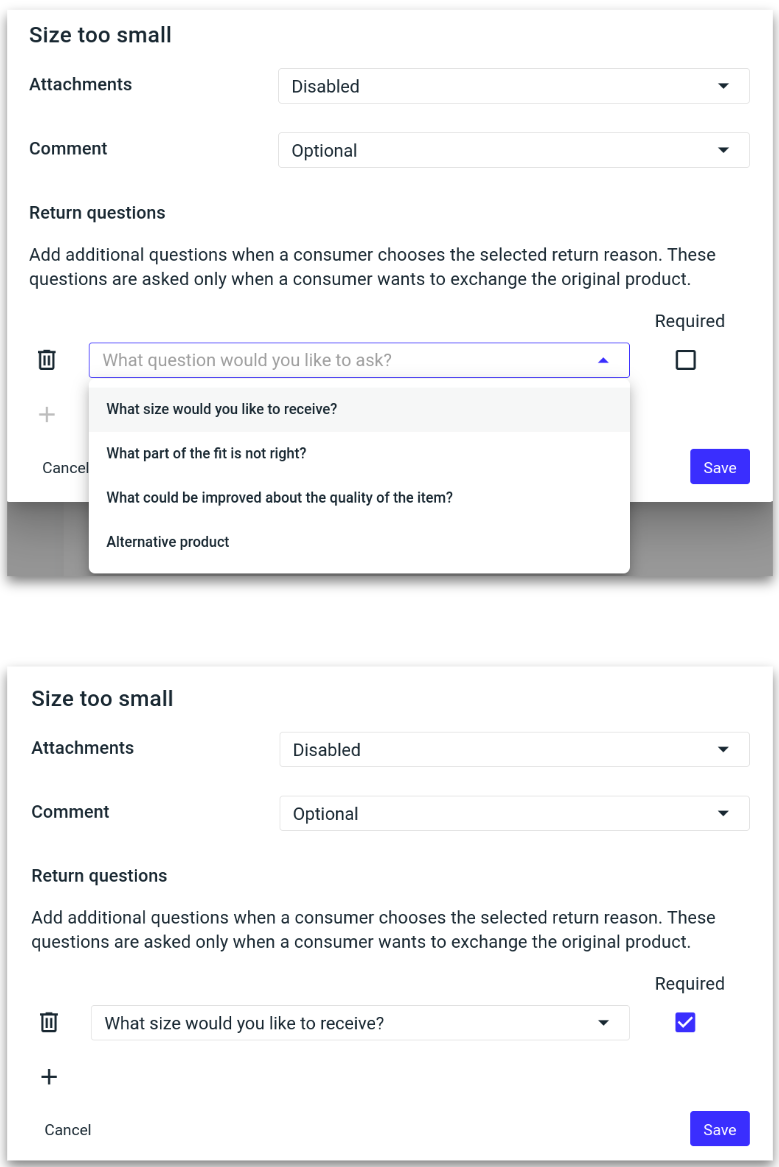Screen dimensions: 779x1167
Task: Click Cancel in the lower dialog
Action: [x=68, y=1130]
